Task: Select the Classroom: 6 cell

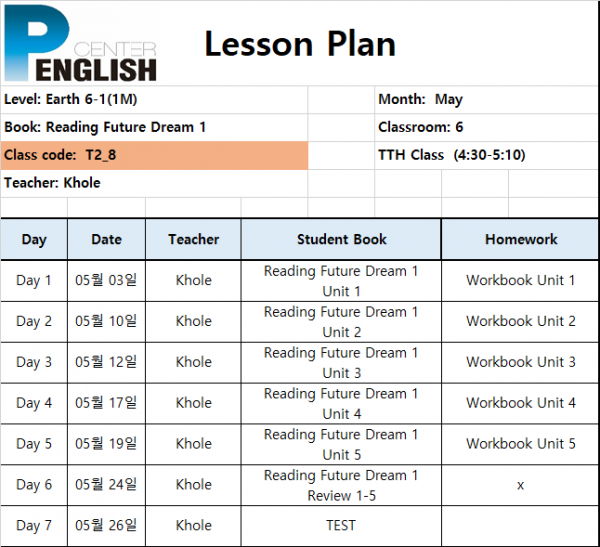Action: (x=486, y=127)
